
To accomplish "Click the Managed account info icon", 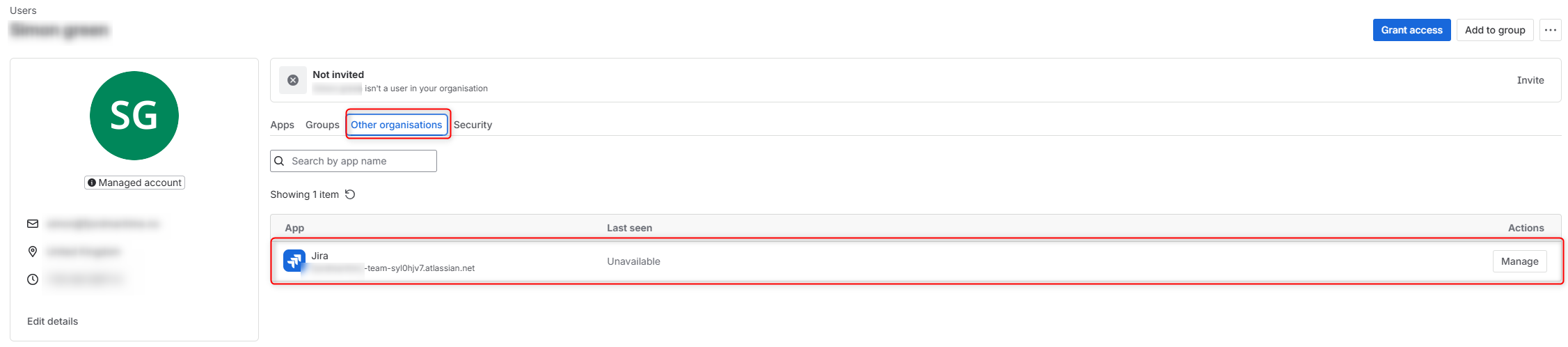I will pyautogui.click(x=92, y=183).
